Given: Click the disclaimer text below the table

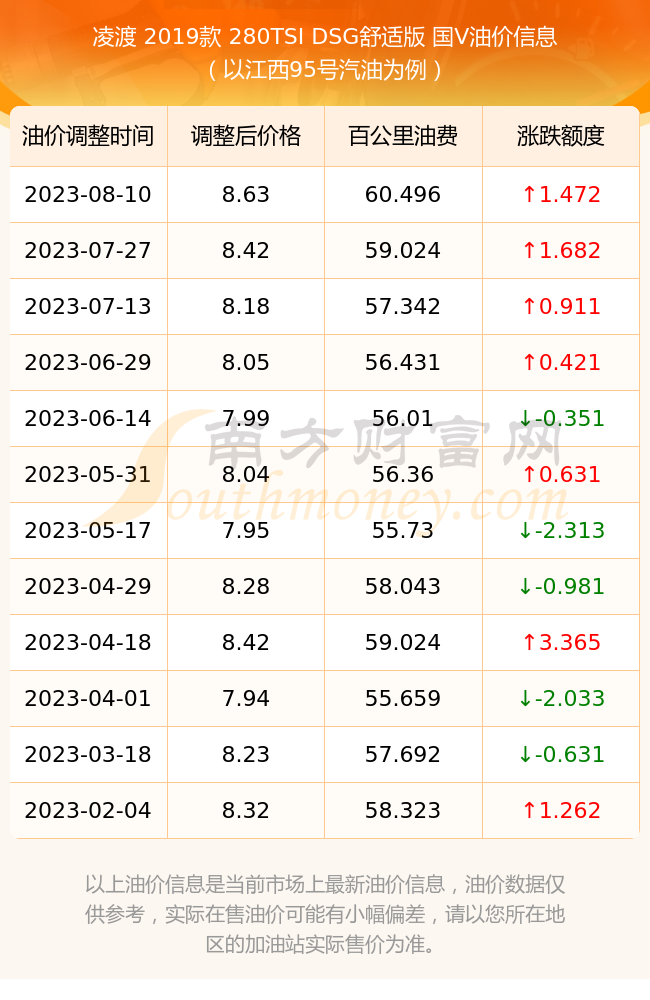Looking at the screenshot, I should pyautogui.click(x=325, y=914).
